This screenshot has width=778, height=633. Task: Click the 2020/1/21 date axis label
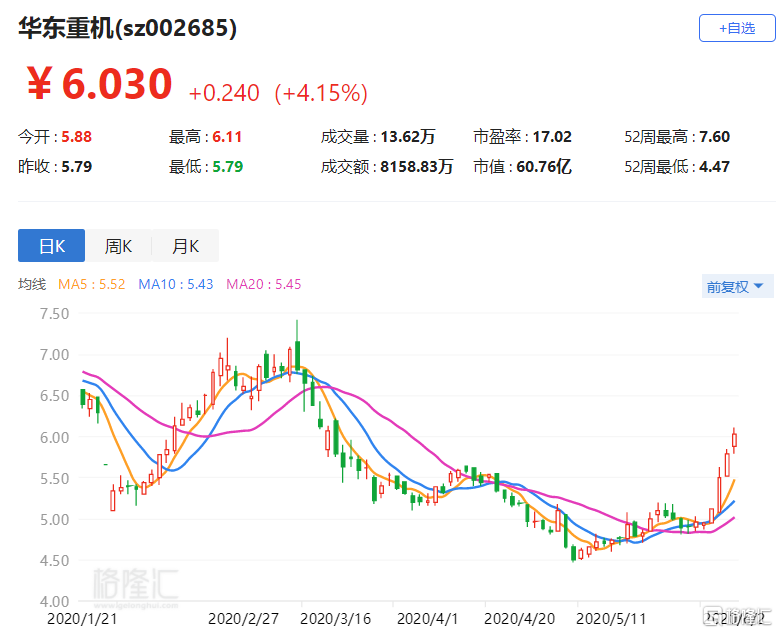(82, 619)
